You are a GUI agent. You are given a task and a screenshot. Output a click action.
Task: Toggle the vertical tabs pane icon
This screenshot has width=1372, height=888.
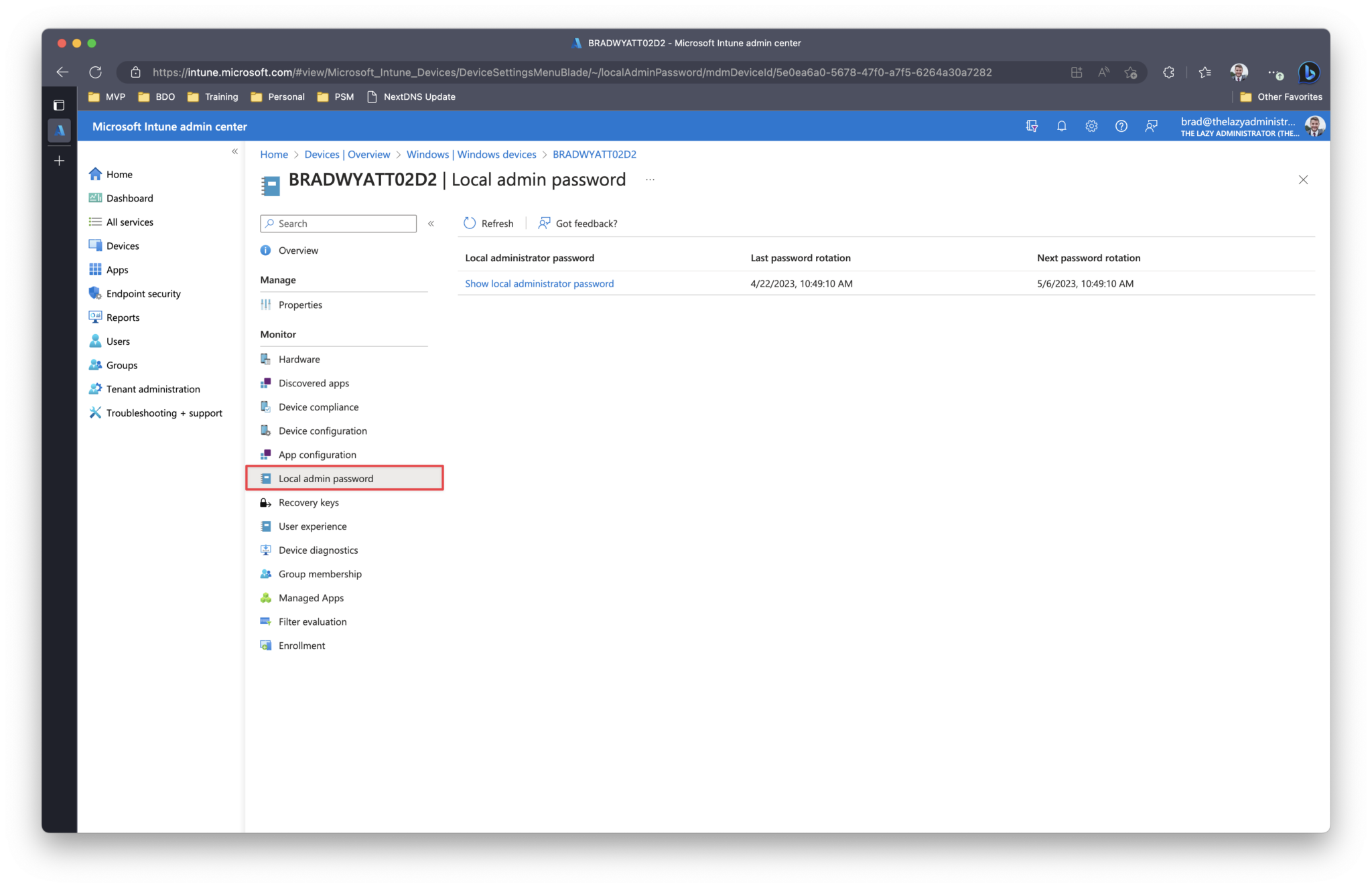point(59,105)
